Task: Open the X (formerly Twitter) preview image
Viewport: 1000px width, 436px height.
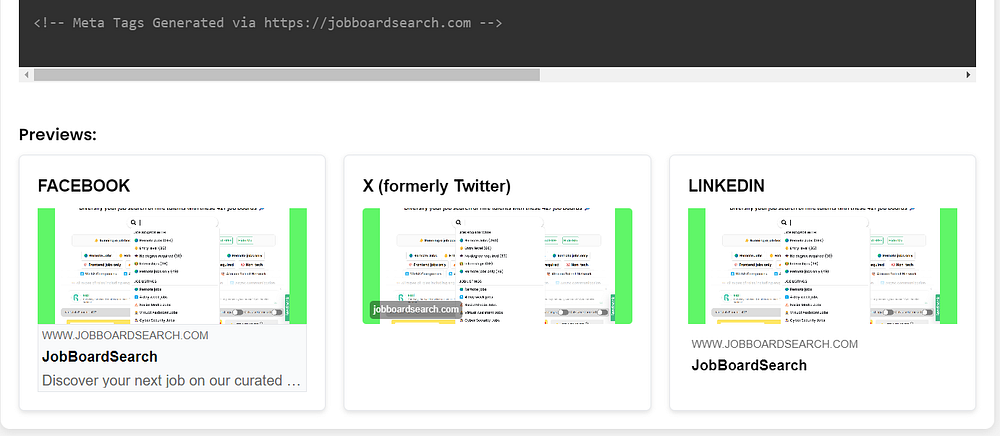Action: tap(497, 266)
